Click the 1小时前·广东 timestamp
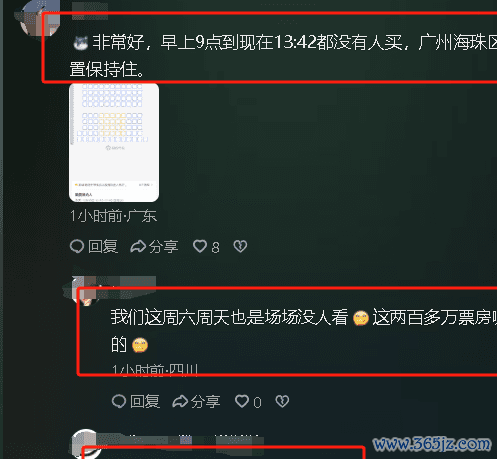Screen dimensions: 497x459 tap(113, 216)
